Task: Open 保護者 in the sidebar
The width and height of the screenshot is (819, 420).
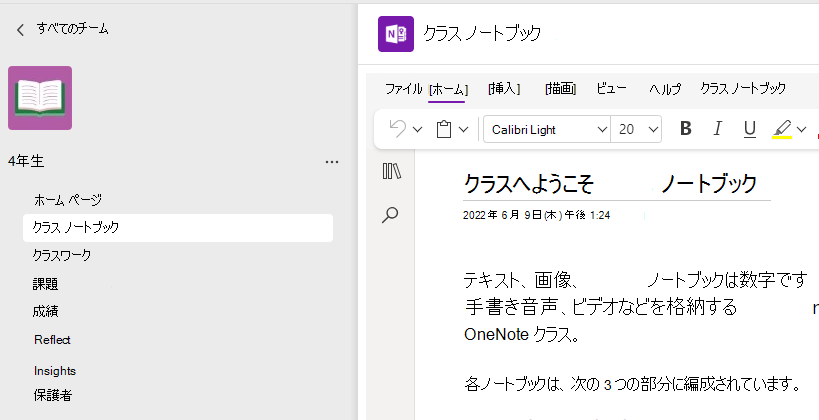Action: point(52,395)
